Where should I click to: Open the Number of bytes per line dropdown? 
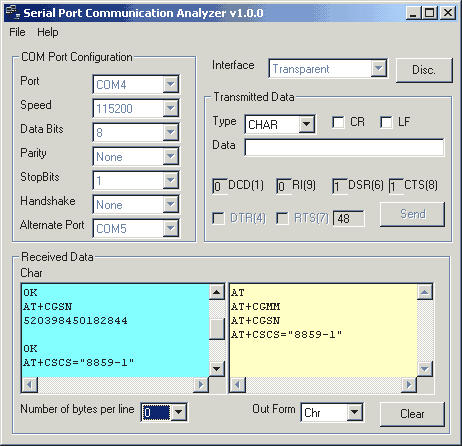pyautogui.click(x=179, y=413)
